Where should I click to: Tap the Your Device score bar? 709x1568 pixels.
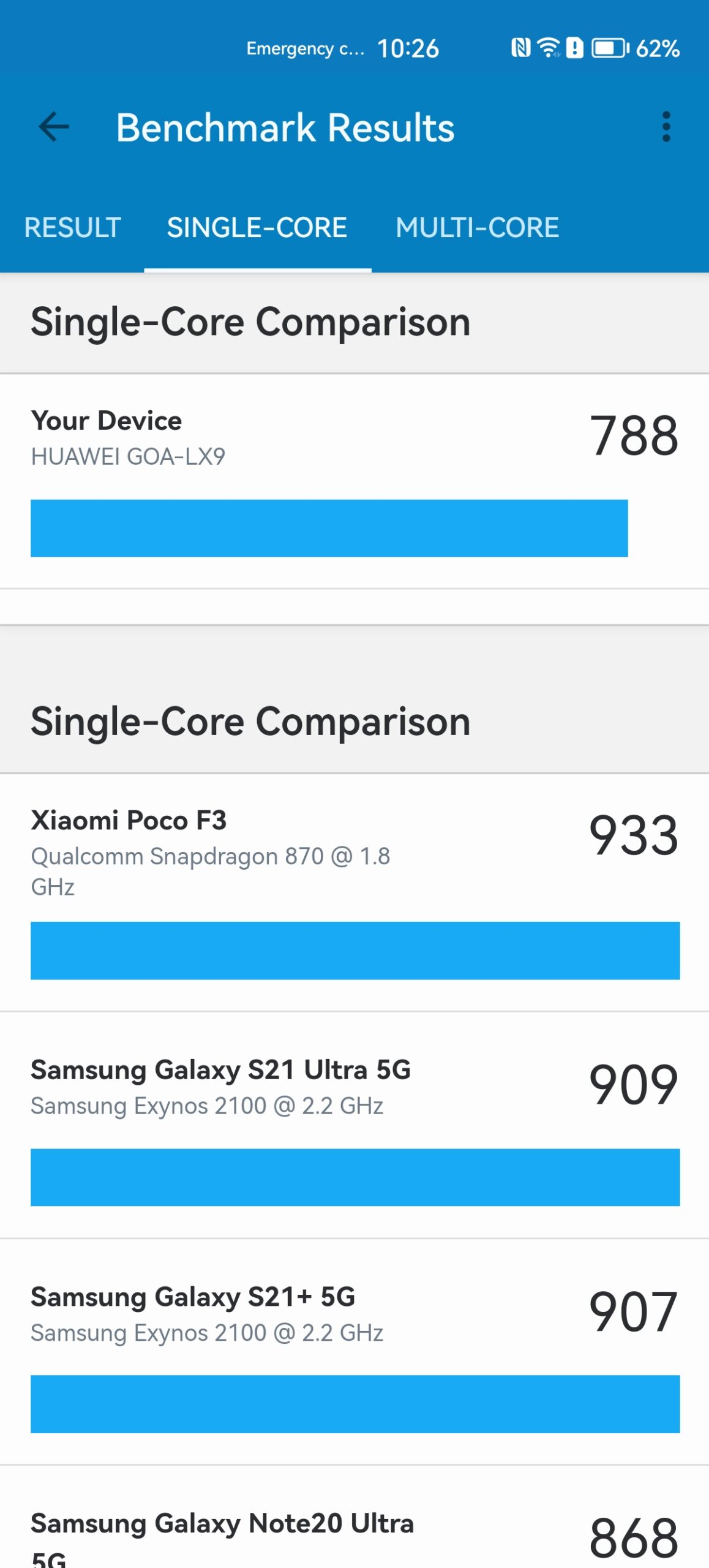(x=329, y=528)
